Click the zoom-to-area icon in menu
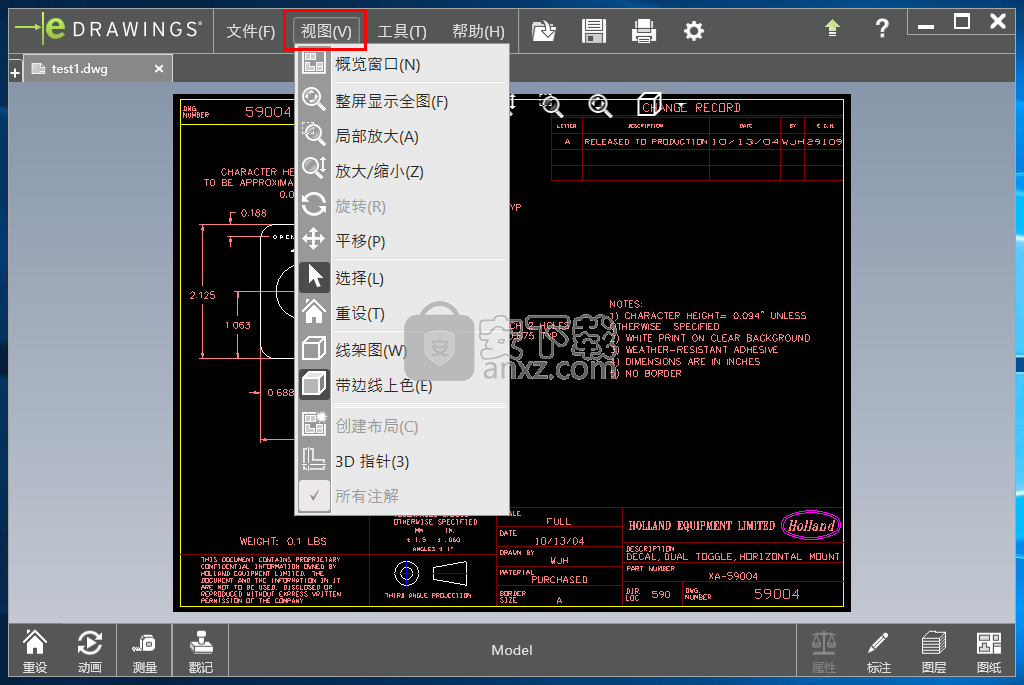The height and width of the screenshot is (685, 1024). pyautogui.click(x=314, y=134)
